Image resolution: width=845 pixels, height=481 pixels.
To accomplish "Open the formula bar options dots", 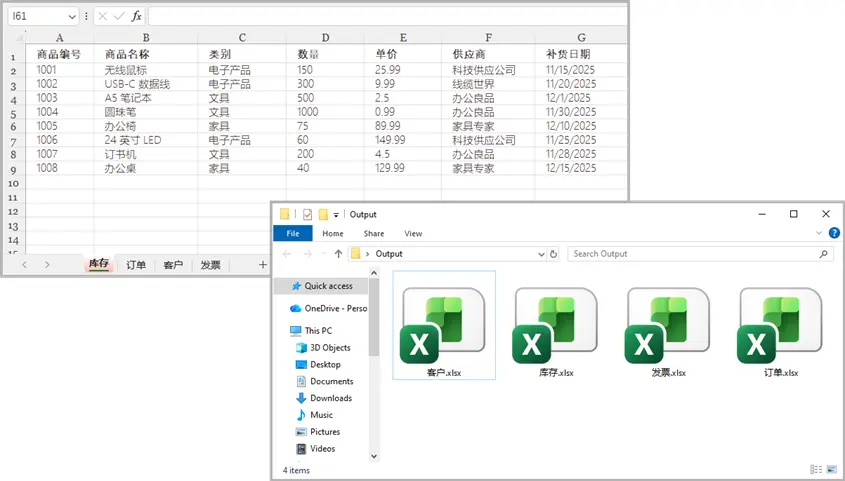I will click(x=86, y=17).
